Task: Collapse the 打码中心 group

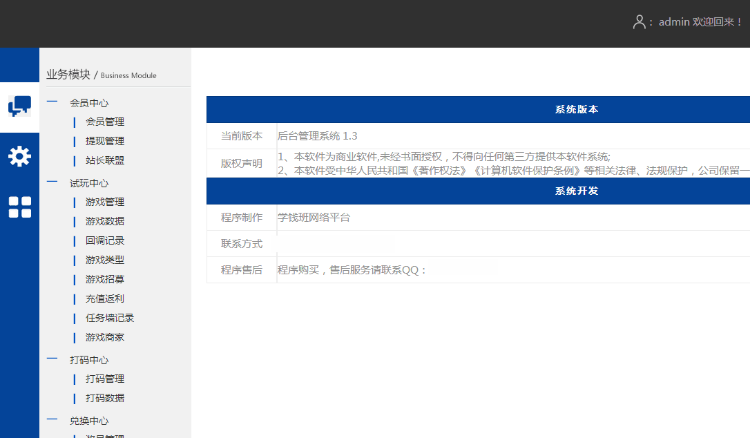Action: [x=89, y=360]
